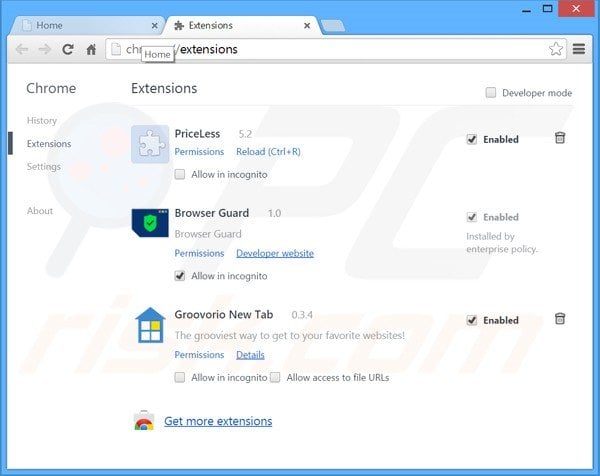The height and width of the screenshot is (476, 600).
Task: Maximize the Chrome window
Action: [x=548, y=8]
